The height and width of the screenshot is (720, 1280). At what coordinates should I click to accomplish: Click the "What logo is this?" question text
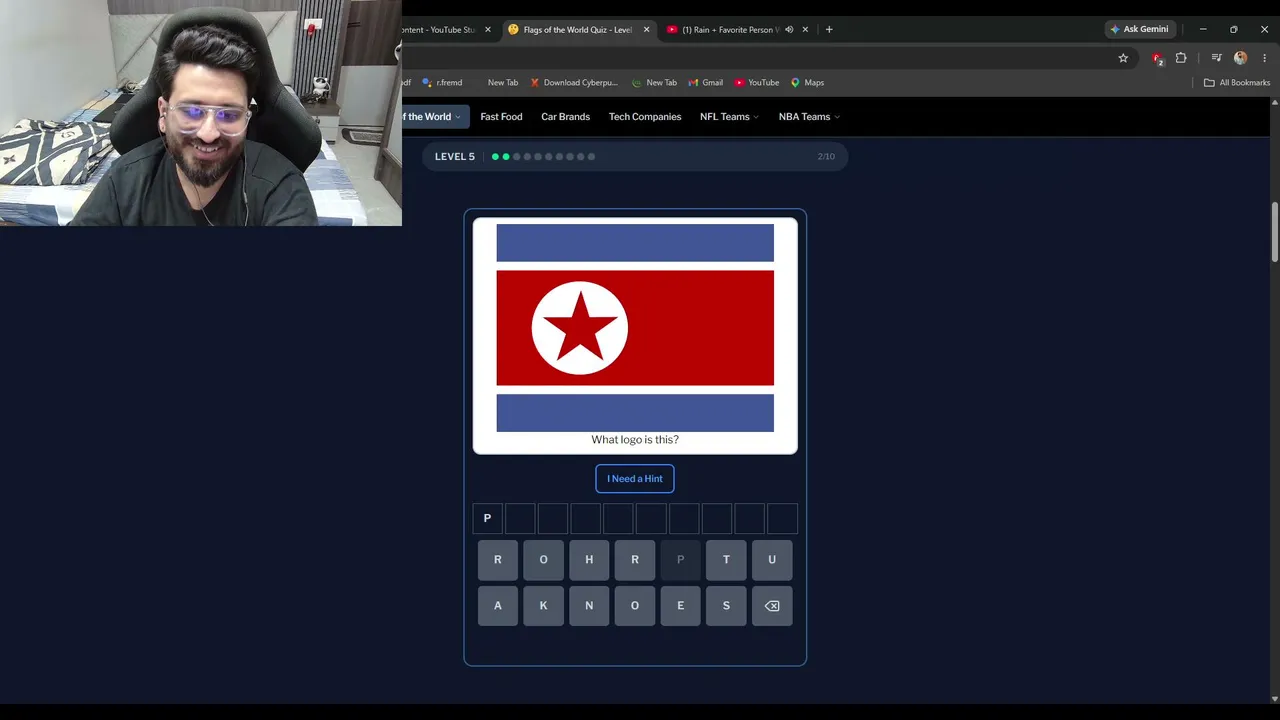click(635, 440)
